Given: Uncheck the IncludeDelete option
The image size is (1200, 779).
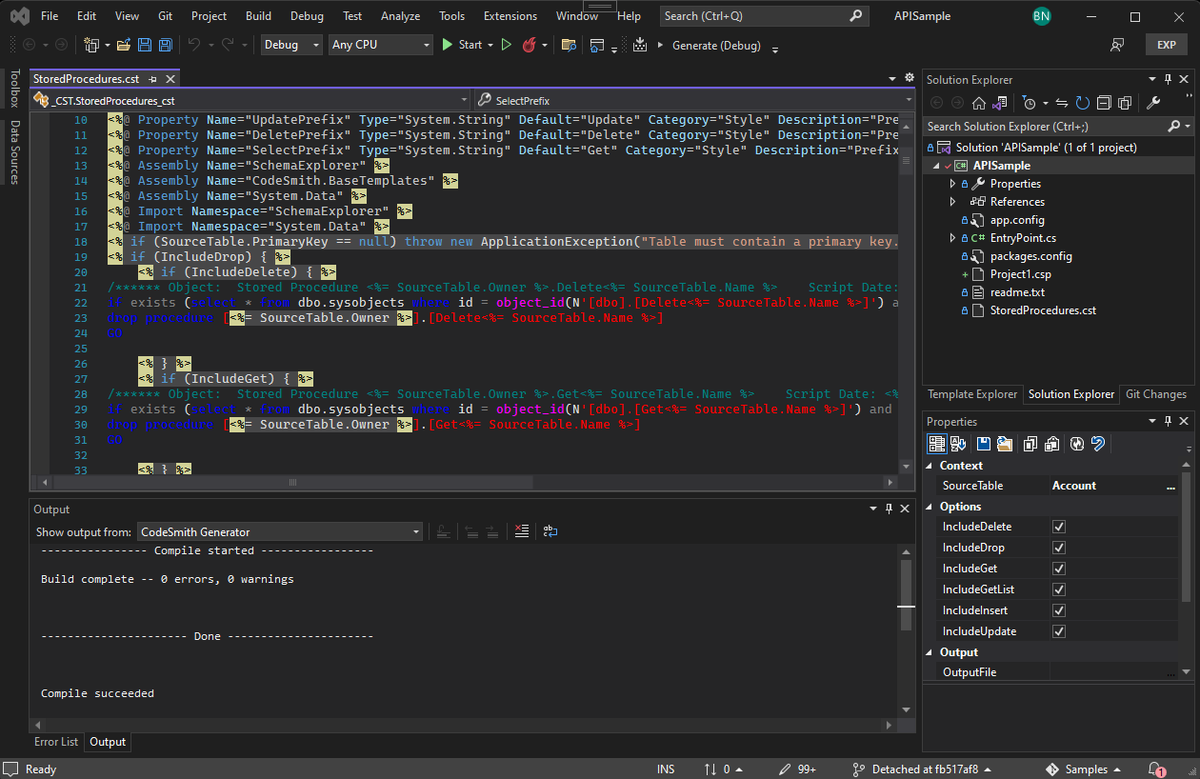Looking at the screenshot, I should click(1059, 527).
